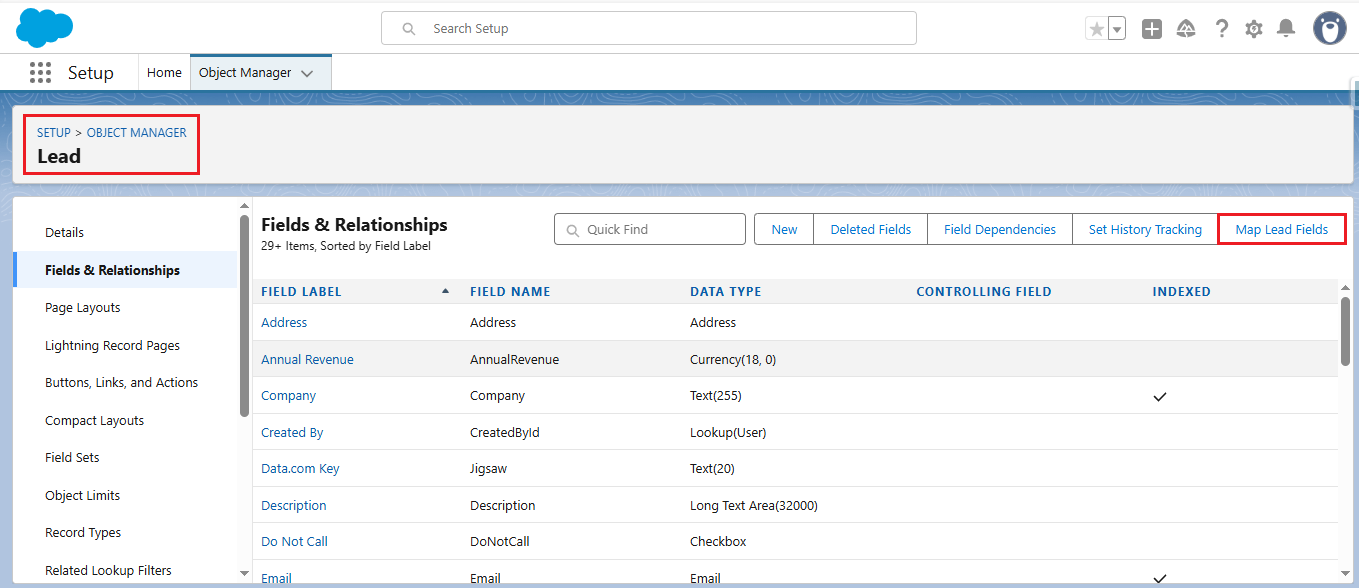Viewport: 1359px width, 588px height.
Task: Click the Search Setup field
Action: coord(649,28)
